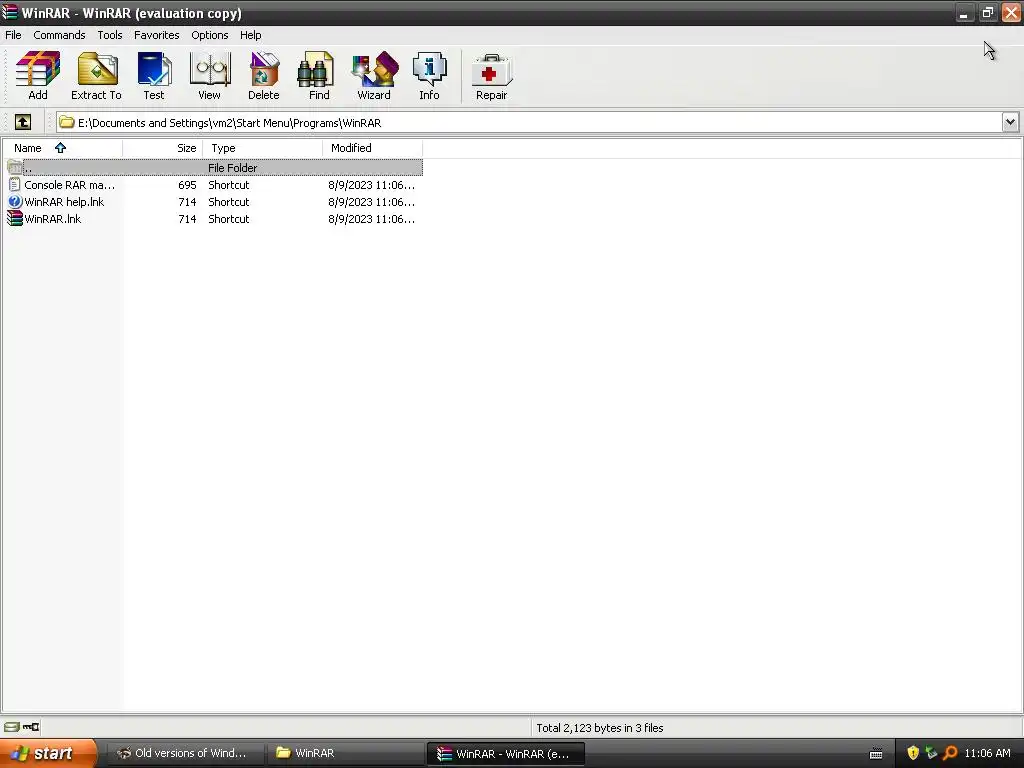
Task: Switch to WinRAR - WinRAR (e... taskbar button
Action: click(506, 753)
